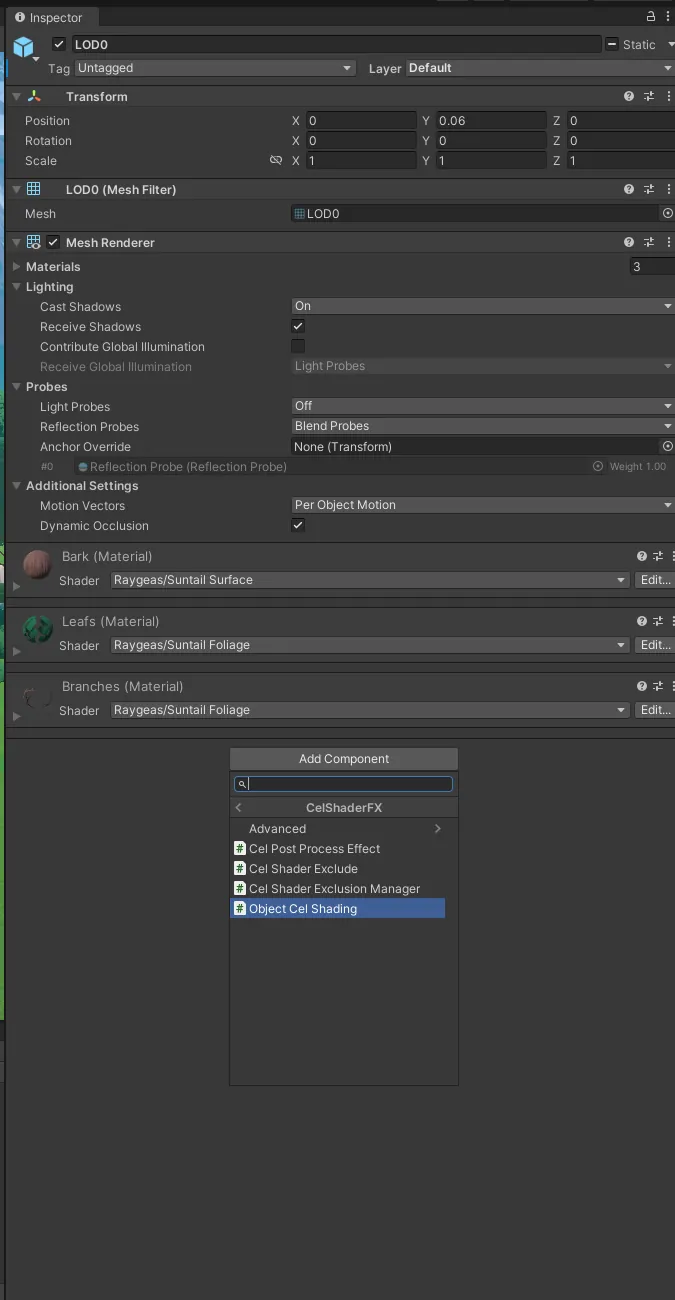The image size is (675, 1300).
Task: Select Cel Post Process Effect component
Action: coord(338,848)
